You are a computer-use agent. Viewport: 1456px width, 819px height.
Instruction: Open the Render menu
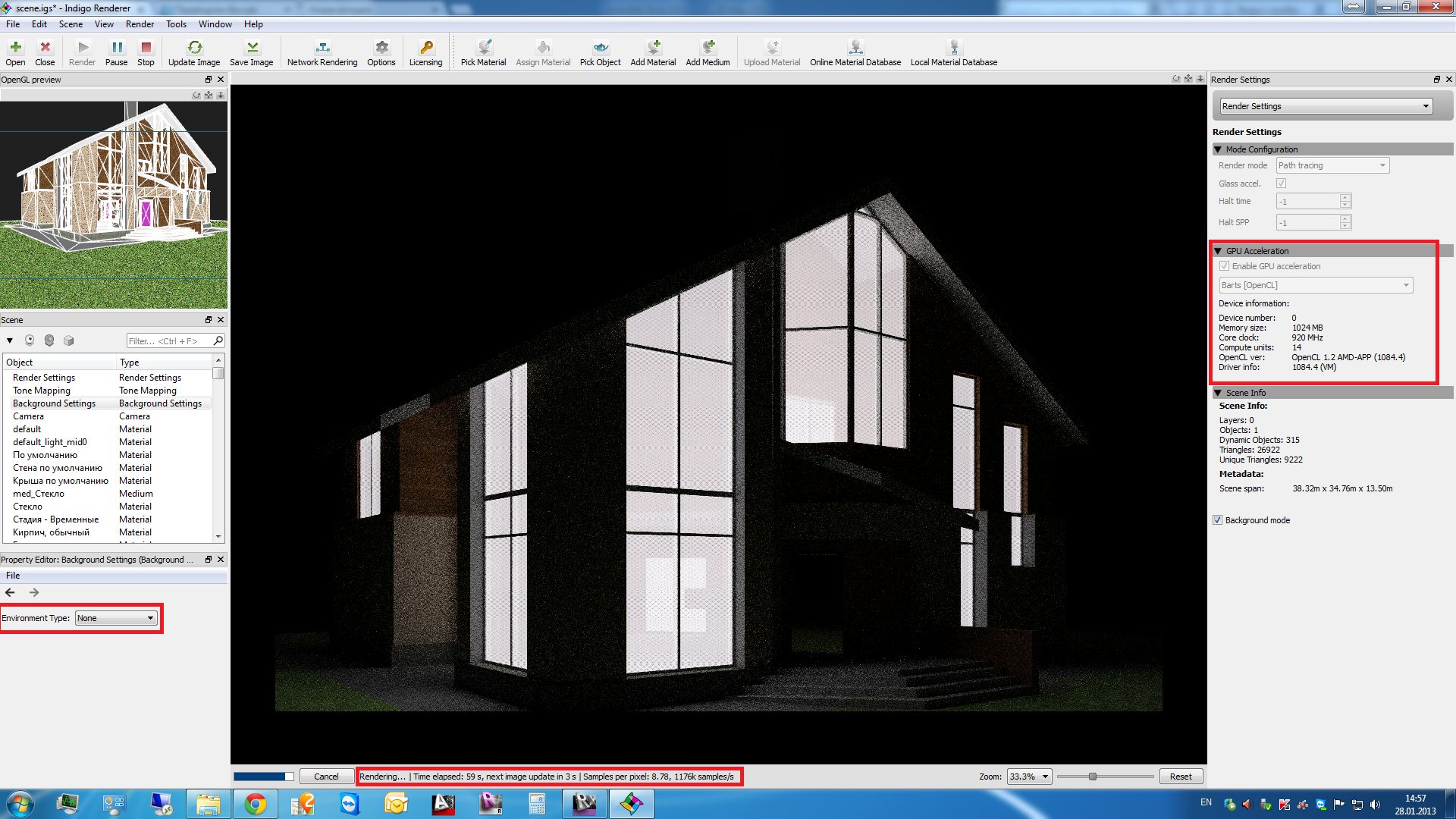click(x=140, y=24)
